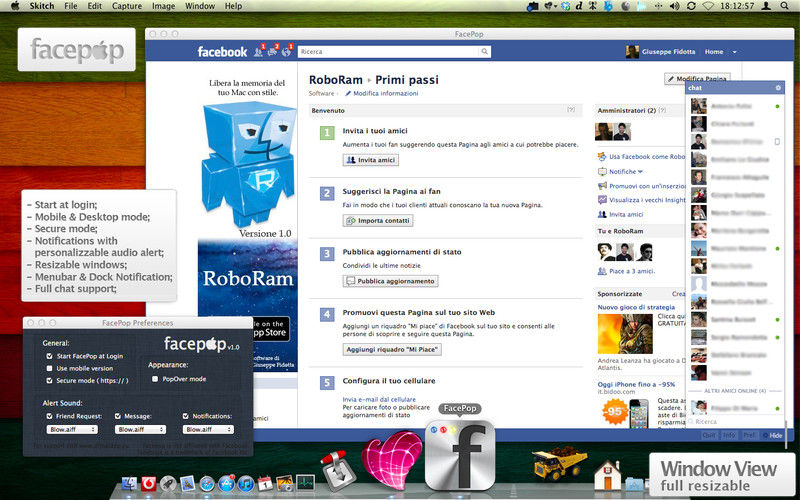Open Spotlight search in menu bar

[784, 6]
